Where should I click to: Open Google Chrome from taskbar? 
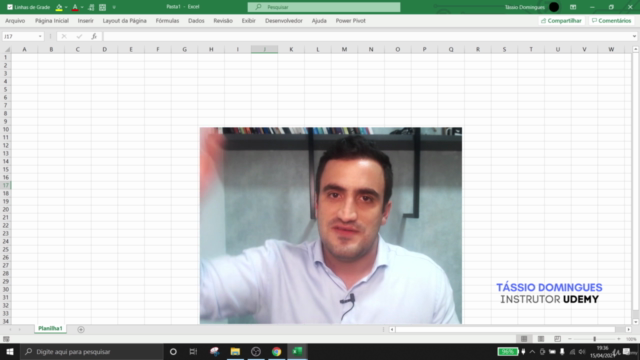pyautogui.click(x=277, y=351)
